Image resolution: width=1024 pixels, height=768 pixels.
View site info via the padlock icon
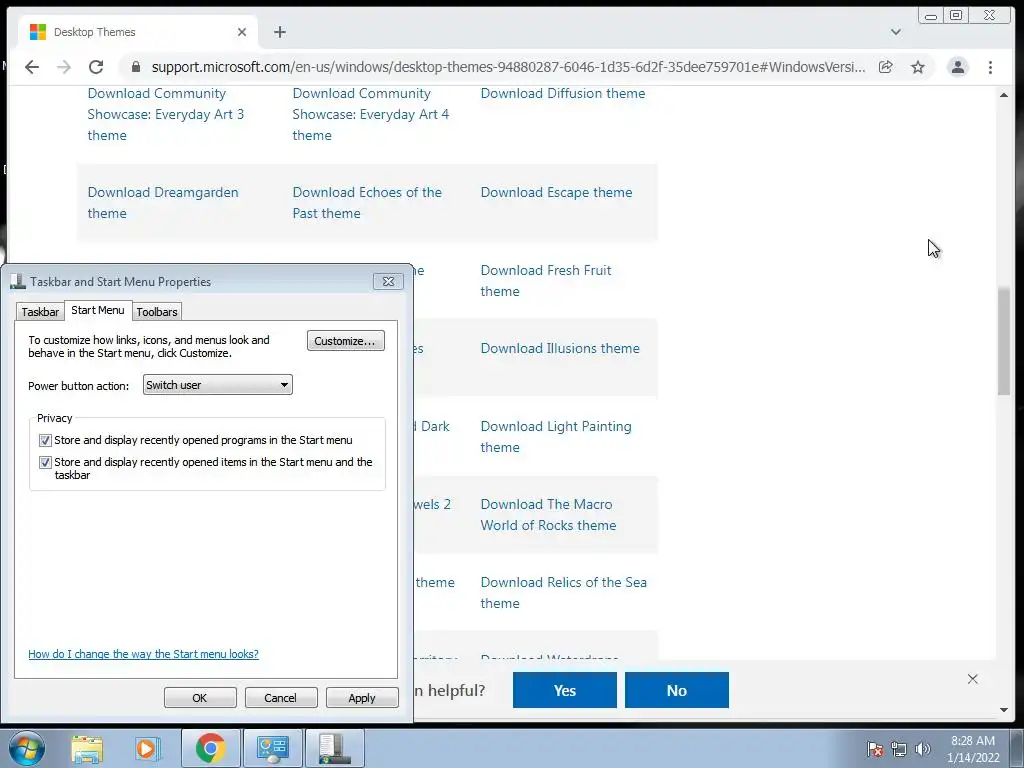(136, 67)
